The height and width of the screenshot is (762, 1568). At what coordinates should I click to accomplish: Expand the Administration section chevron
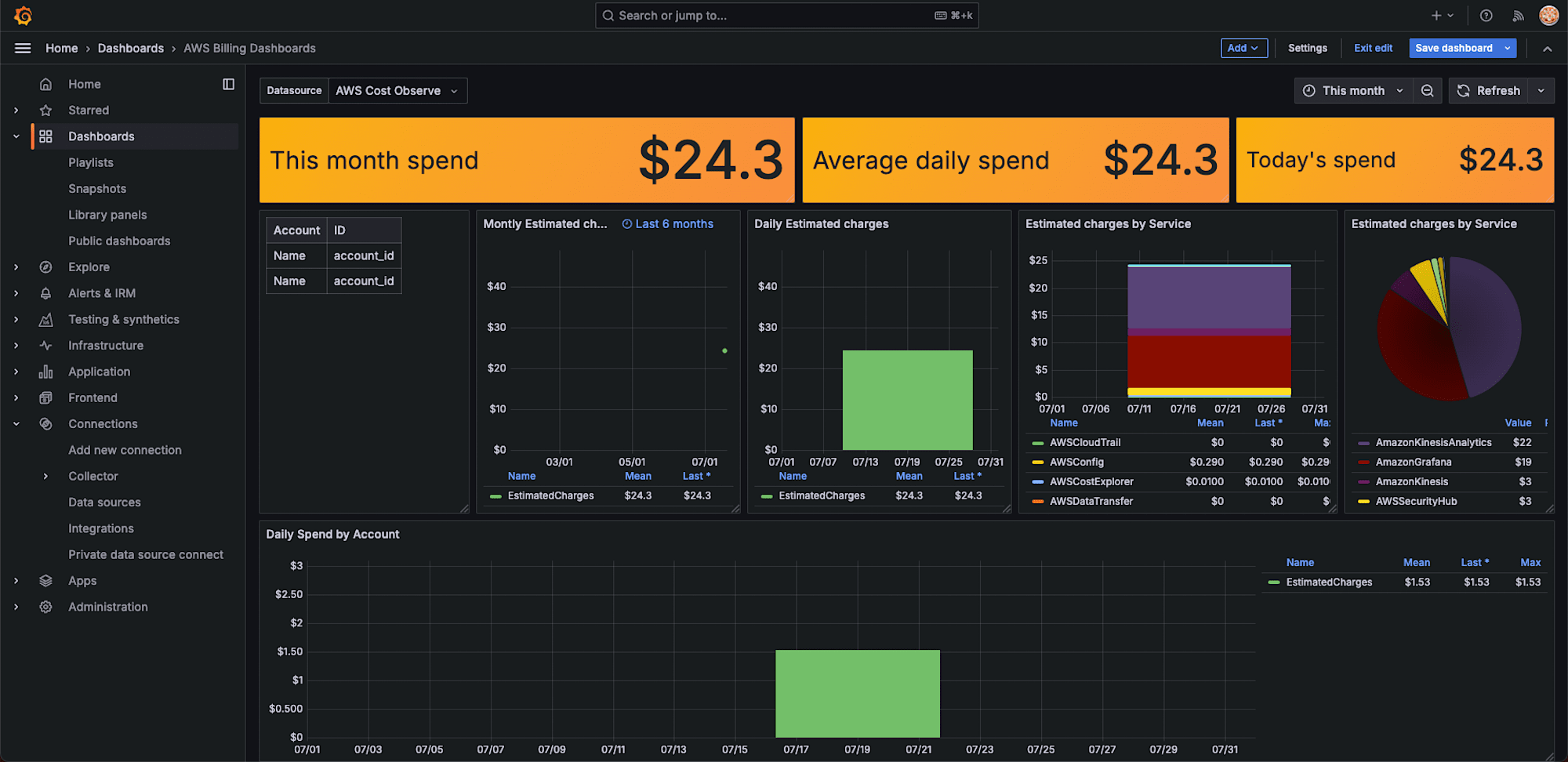[x=16, y=607]
